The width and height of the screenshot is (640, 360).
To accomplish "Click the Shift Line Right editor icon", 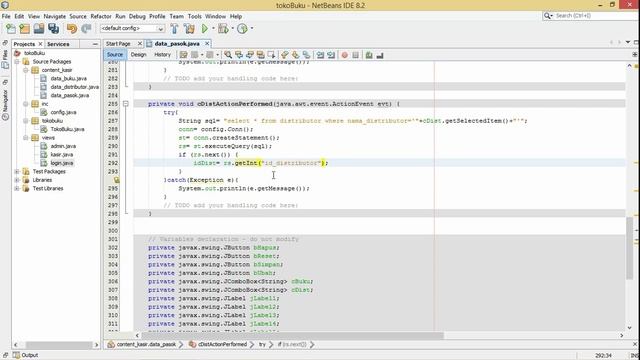I will 331,55.
